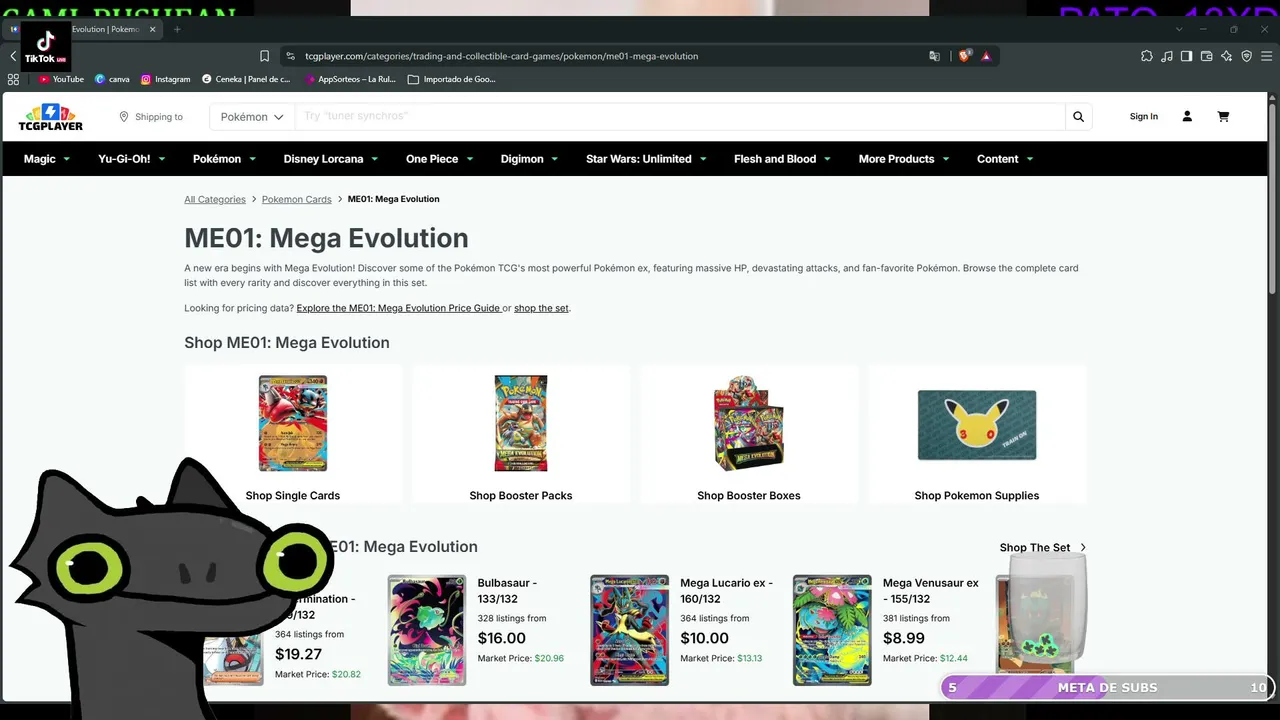Viewport: 1280px width, 720px height.
Task: Open the Brave playlist music note icon
Action: pos(1166,56)
